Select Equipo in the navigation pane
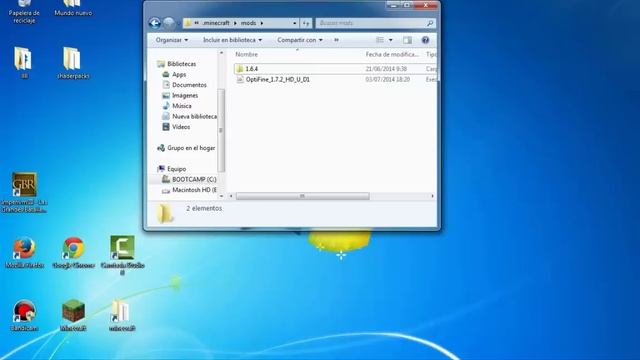The image size is (640, 360). pyautogui.click(x=176, y=169)
